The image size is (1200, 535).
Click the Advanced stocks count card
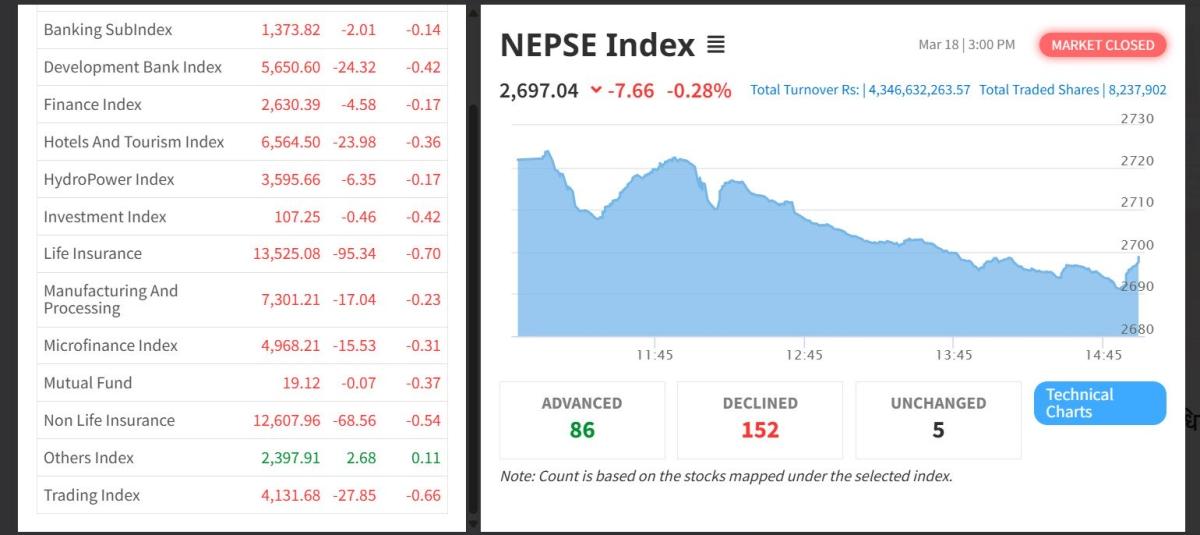(x=582, y=418)
